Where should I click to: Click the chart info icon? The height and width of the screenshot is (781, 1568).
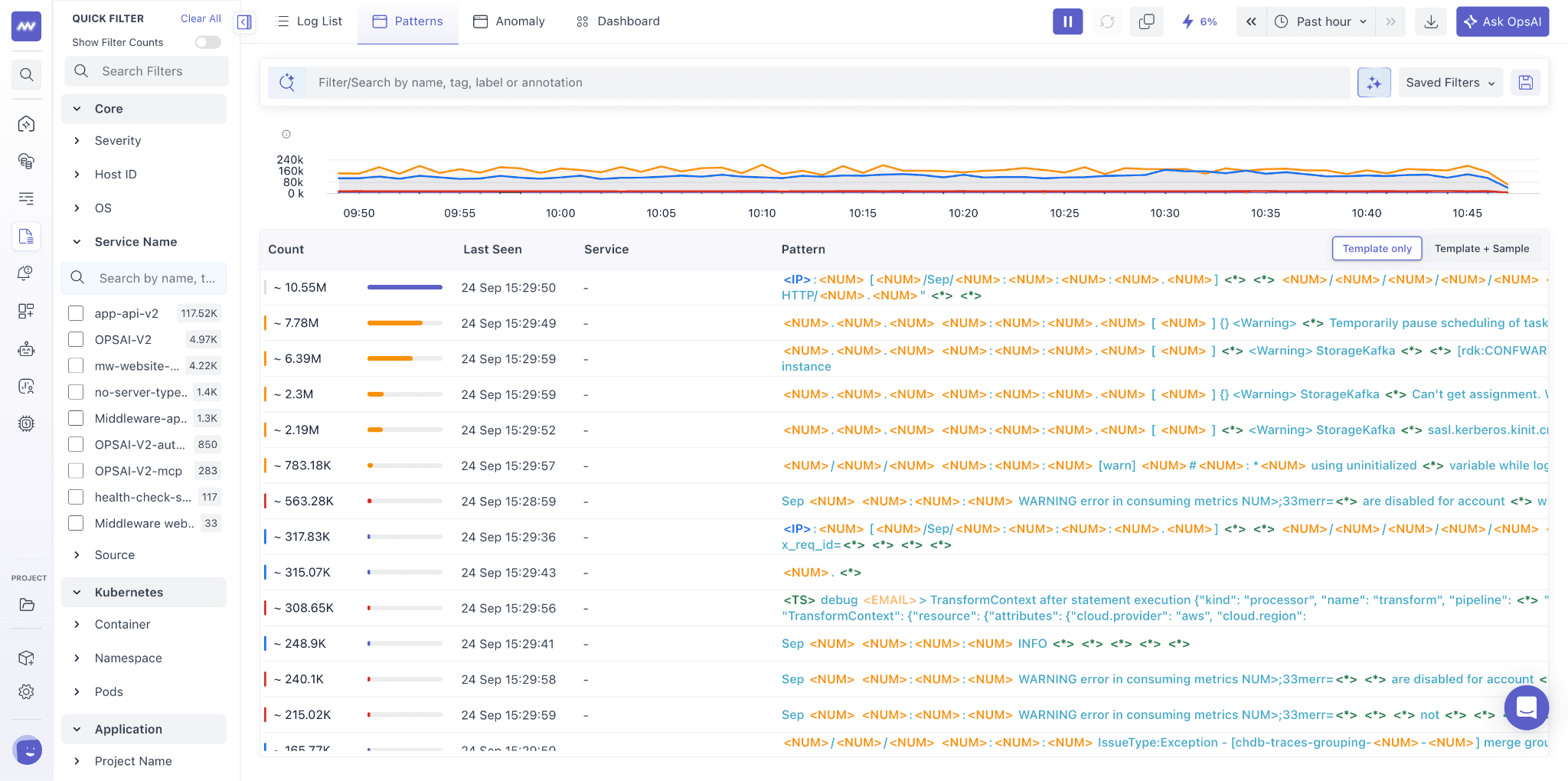point(286,134)
